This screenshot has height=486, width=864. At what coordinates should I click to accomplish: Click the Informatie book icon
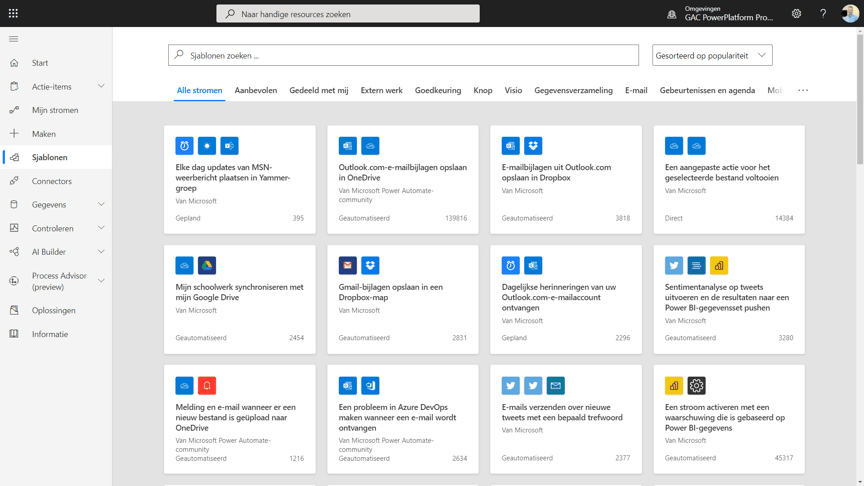pos(14,334)
